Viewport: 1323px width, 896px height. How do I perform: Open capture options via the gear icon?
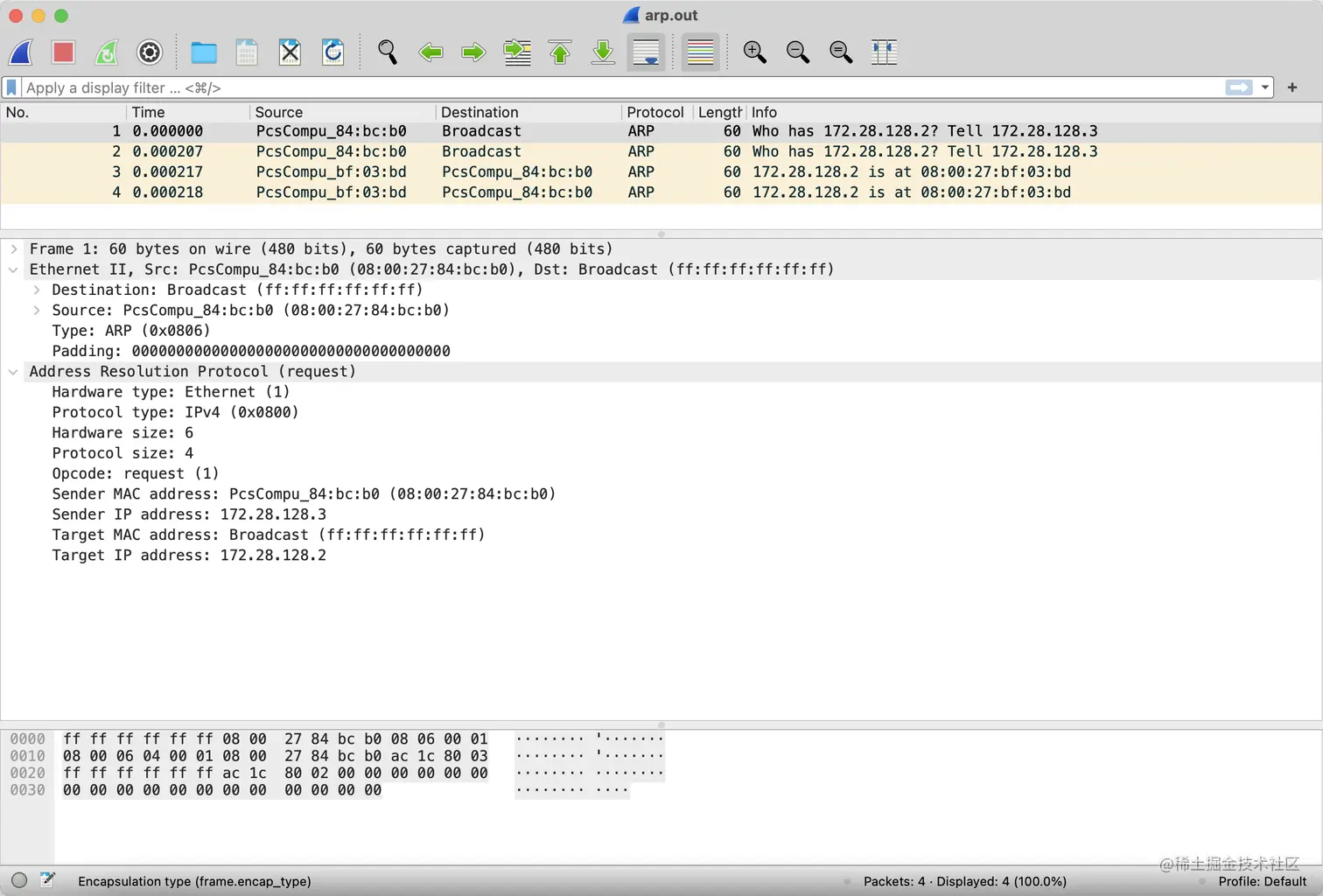[x=150, y=52]
